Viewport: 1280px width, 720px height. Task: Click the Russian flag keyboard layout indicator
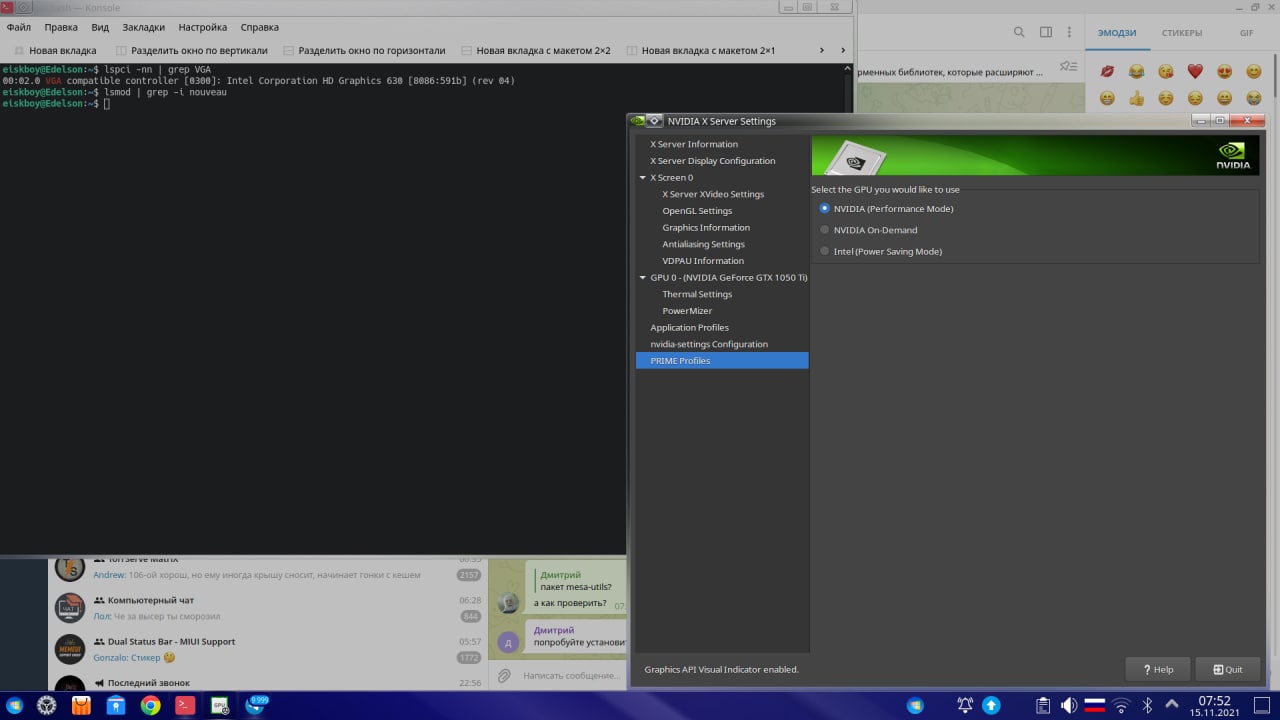click(x=1095, y=705)
